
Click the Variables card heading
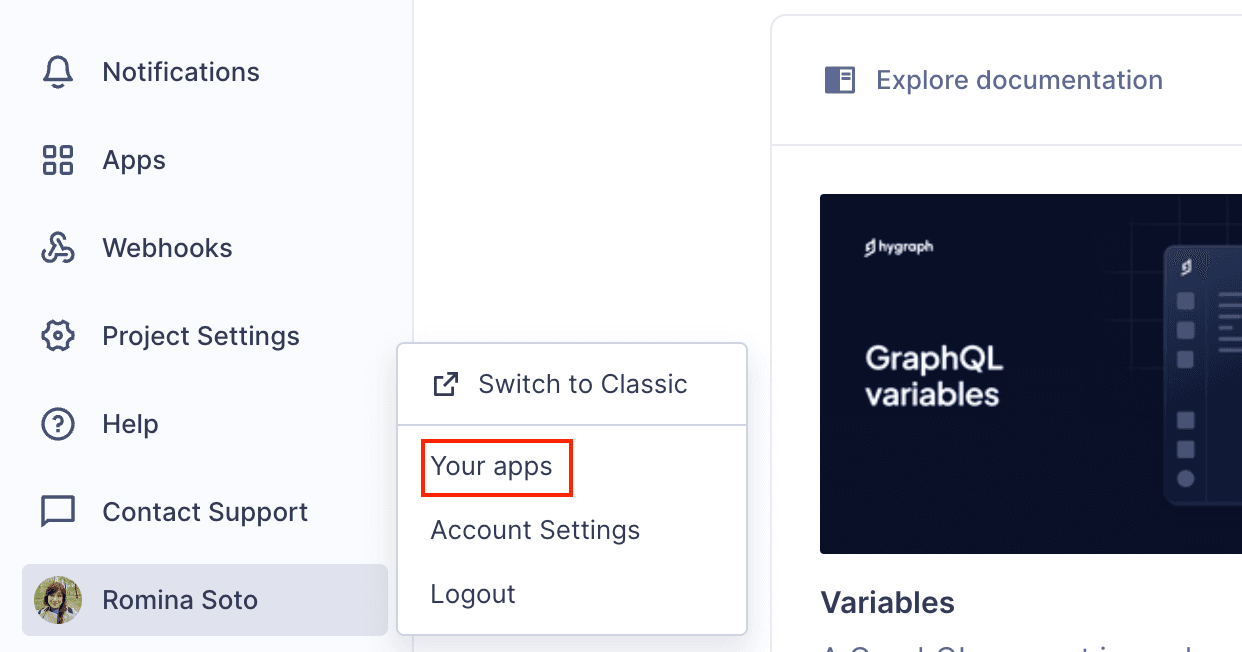tap(887, 603)
